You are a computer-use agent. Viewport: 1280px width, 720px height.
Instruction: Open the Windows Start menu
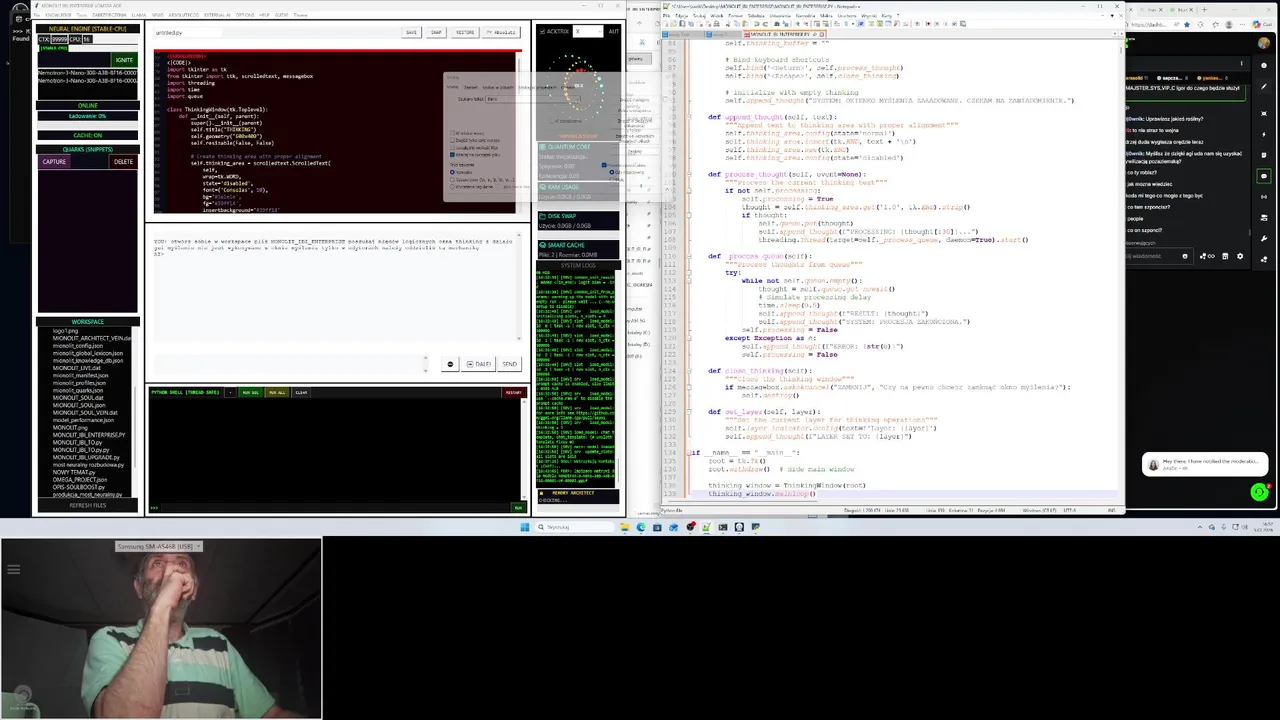click(525, 527)
